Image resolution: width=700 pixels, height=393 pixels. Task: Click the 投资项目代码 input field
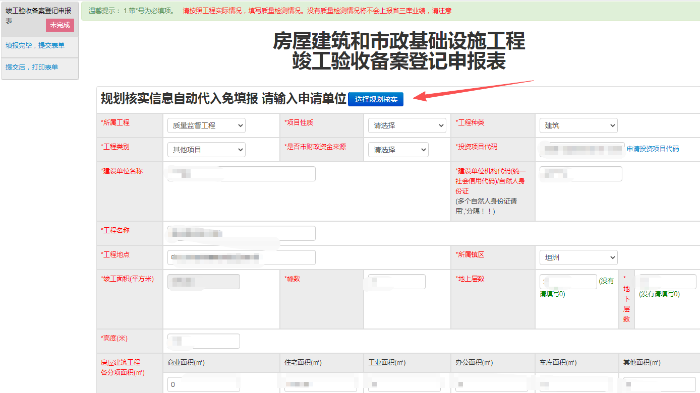pos(582,150)
